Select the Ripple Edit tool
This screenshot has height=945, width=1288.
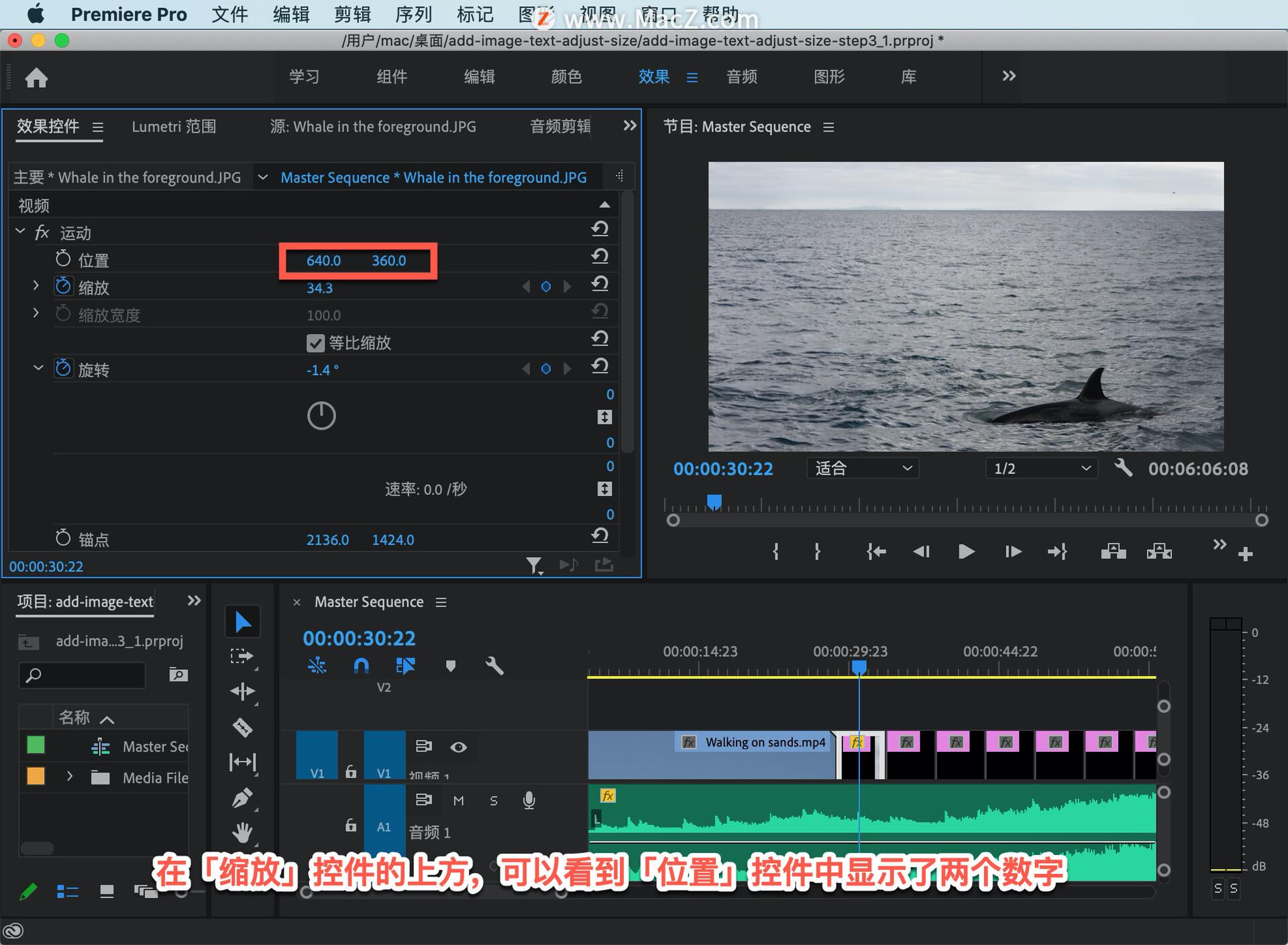point(242,691)
